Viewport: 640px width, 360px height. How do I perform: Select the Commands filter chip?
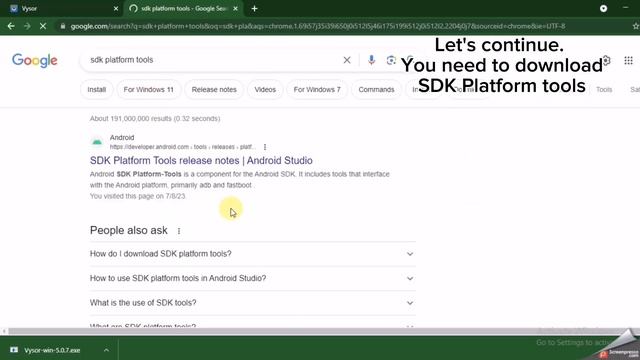(376, 89)
